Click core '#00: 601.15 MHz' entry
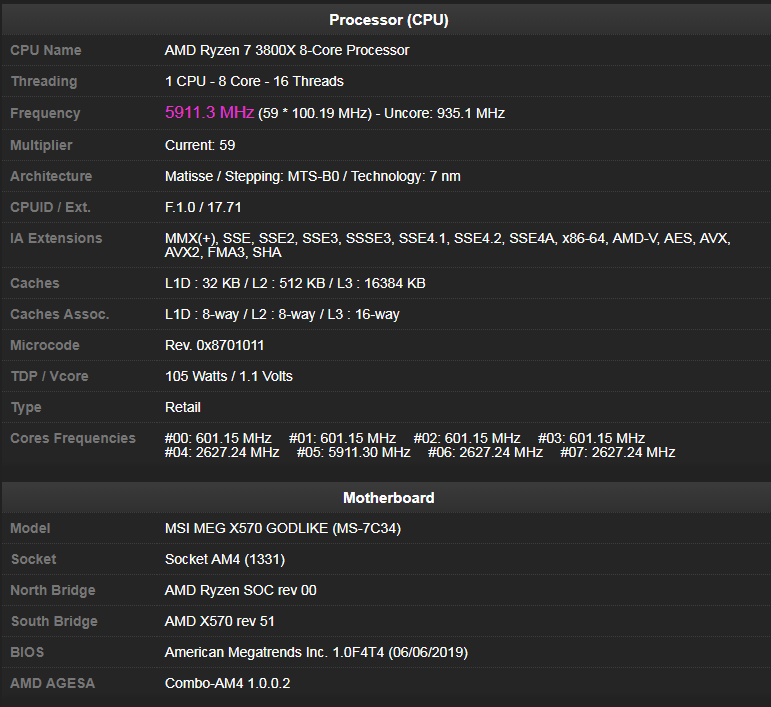The width and height of the screenshot is (771, 707). tap(218, 438)
